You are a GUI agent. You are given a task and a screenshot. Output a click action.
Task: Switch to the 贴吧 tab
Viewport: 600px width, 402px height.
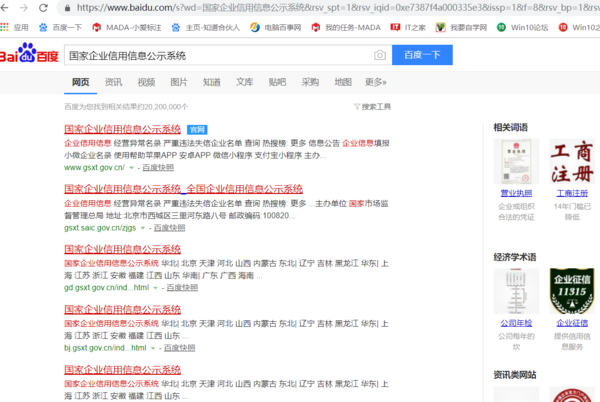click(x=277, y=82)
